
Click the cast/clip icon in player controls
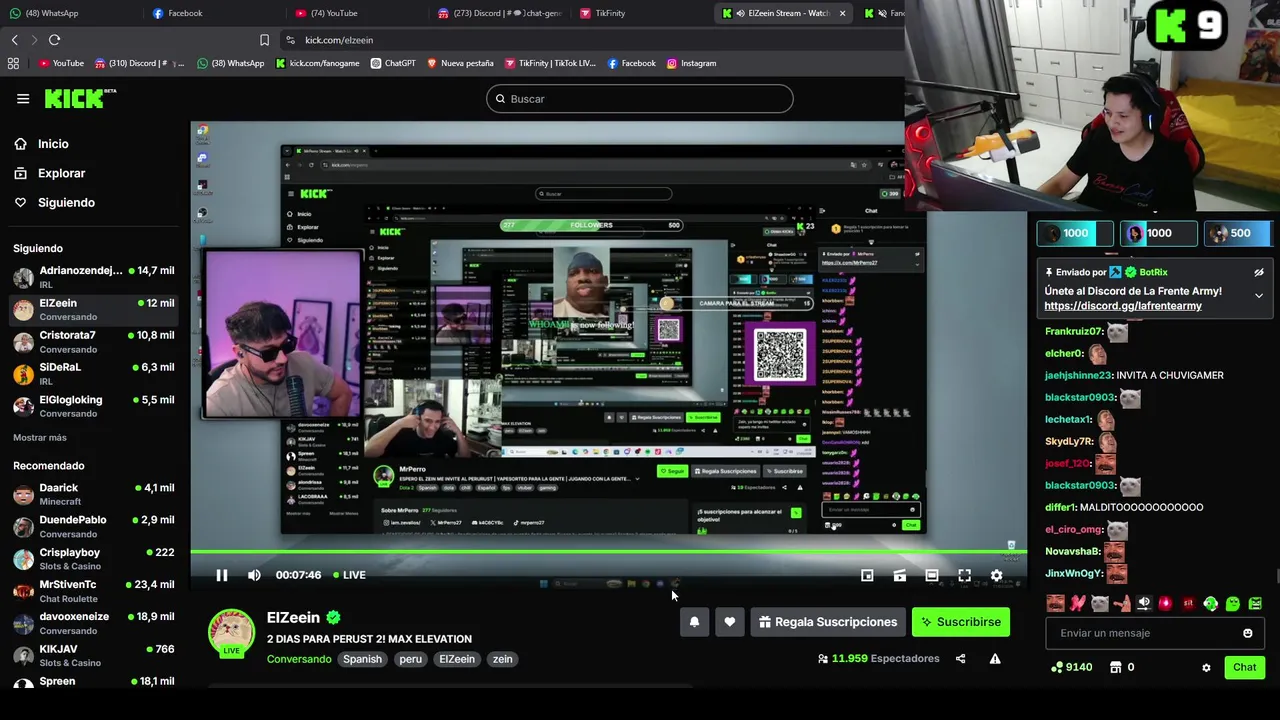click(x=900, y=575)
